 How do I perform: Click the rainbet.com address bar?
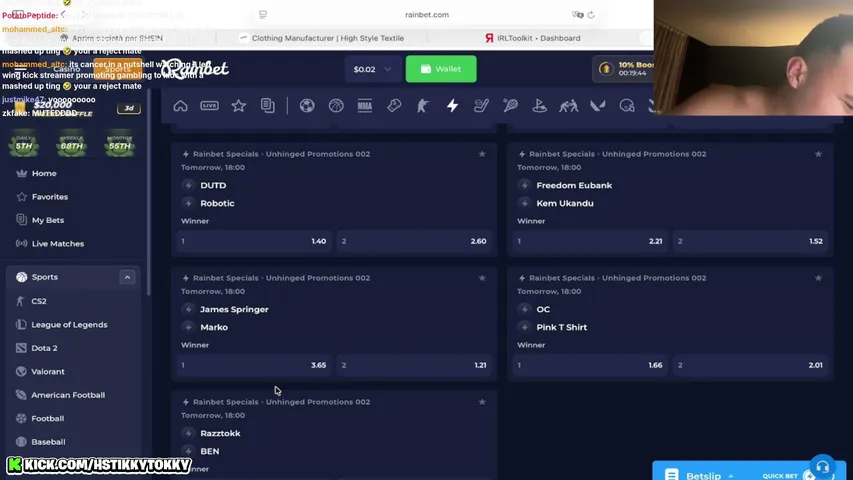click(426, 15)
